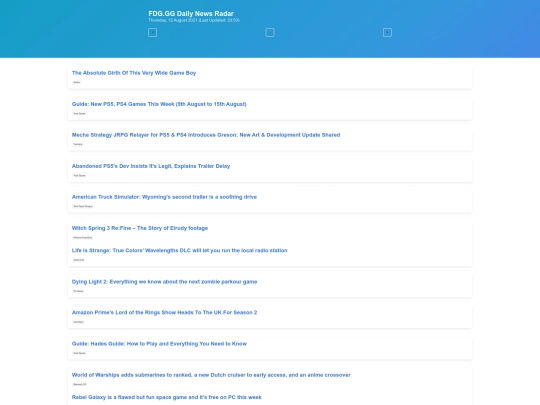
Task: Open the Abandoned PS5's Dev Insists It's Legit headline
Action: [x=151, y=166]
